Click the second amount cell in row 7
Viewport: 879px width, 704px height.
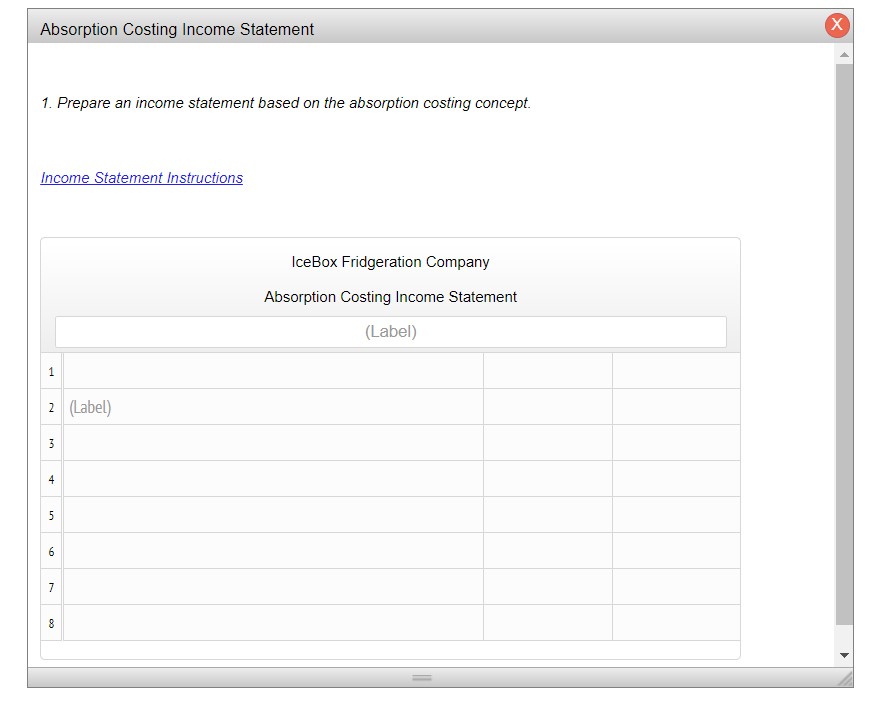(x=676, y=586)
